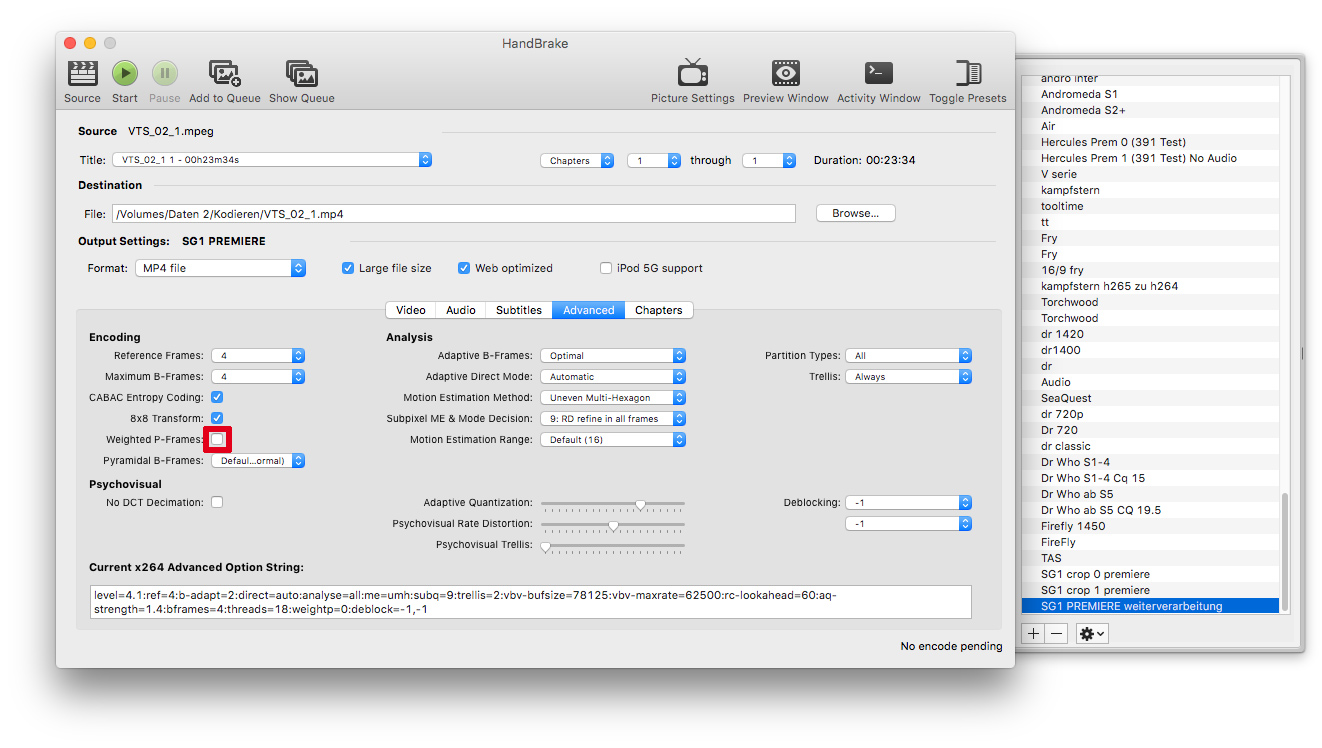
Task: Open the Trellis Always dropdown
Action: (908, 377)
